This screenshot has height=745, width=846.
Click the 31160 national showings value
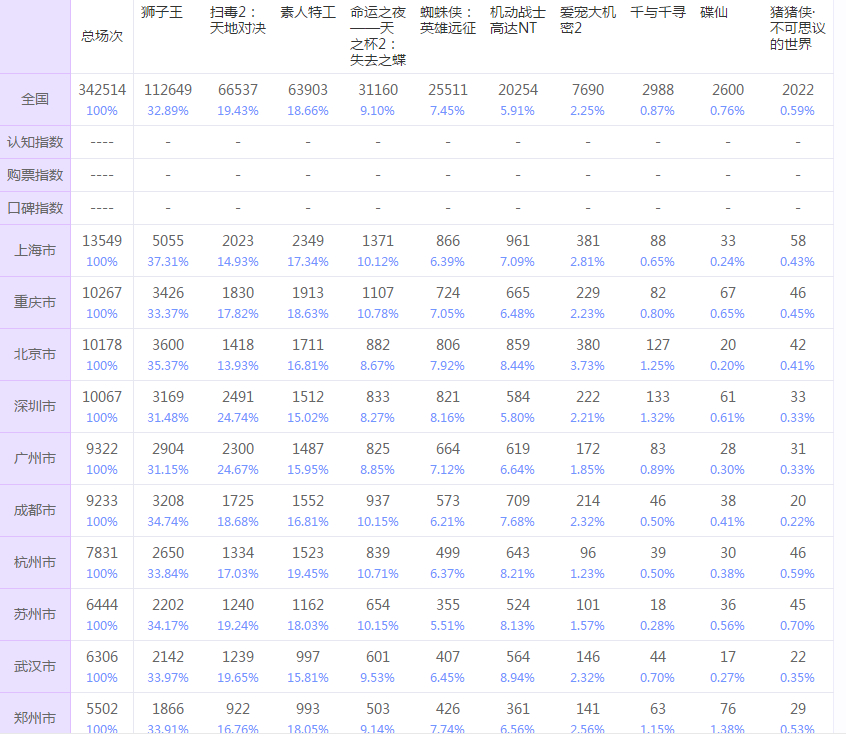coord(378,90)
